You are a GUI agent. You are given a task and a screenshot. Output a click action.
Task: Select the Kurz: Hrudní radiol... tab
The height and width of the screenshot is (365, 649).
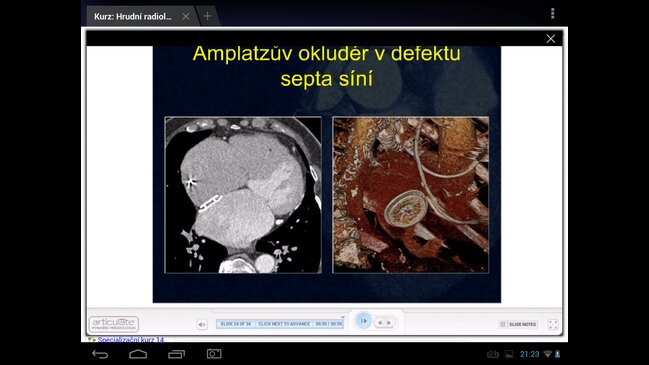132,17
